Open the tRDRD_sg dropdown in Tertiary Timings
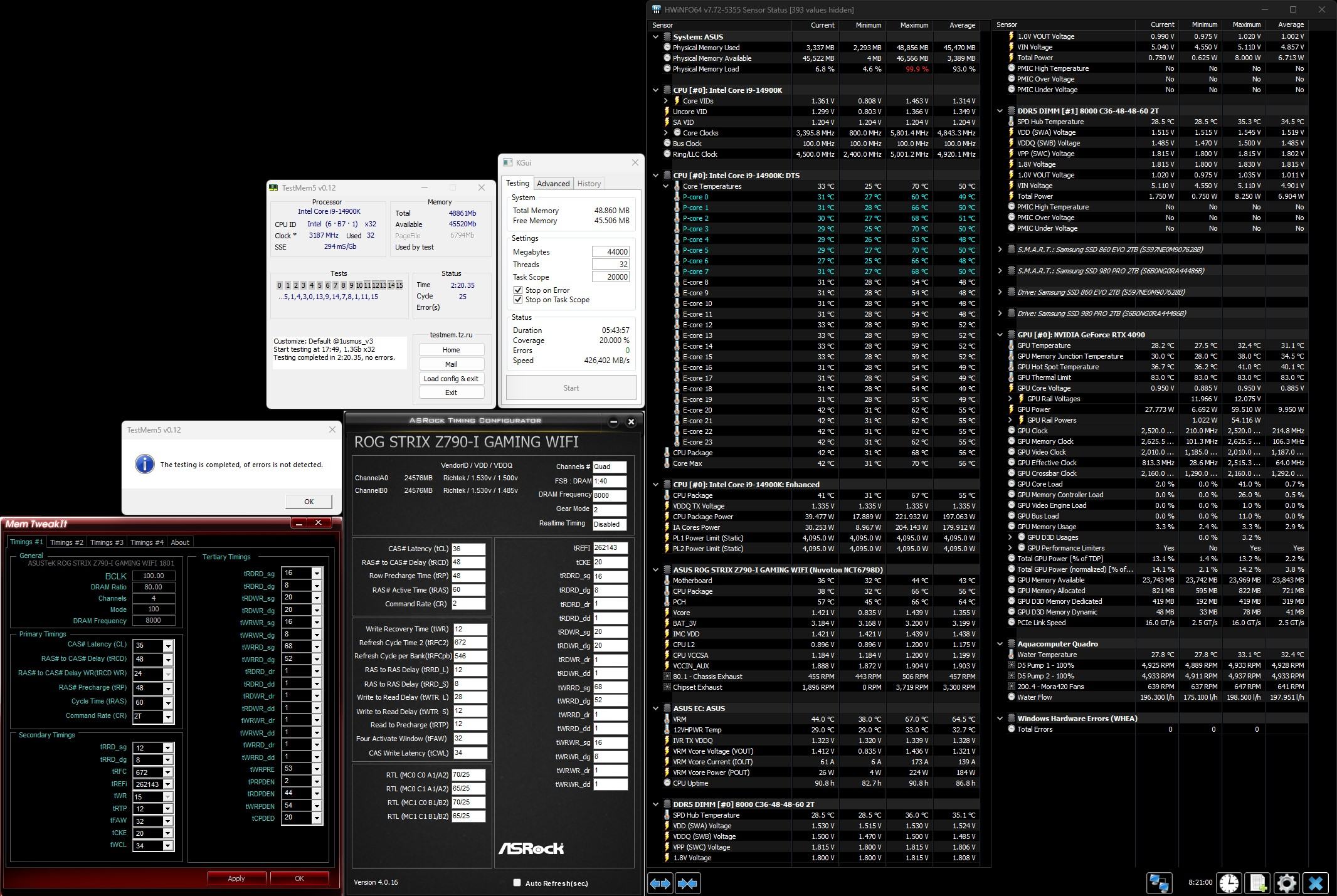 pos(317,573)
